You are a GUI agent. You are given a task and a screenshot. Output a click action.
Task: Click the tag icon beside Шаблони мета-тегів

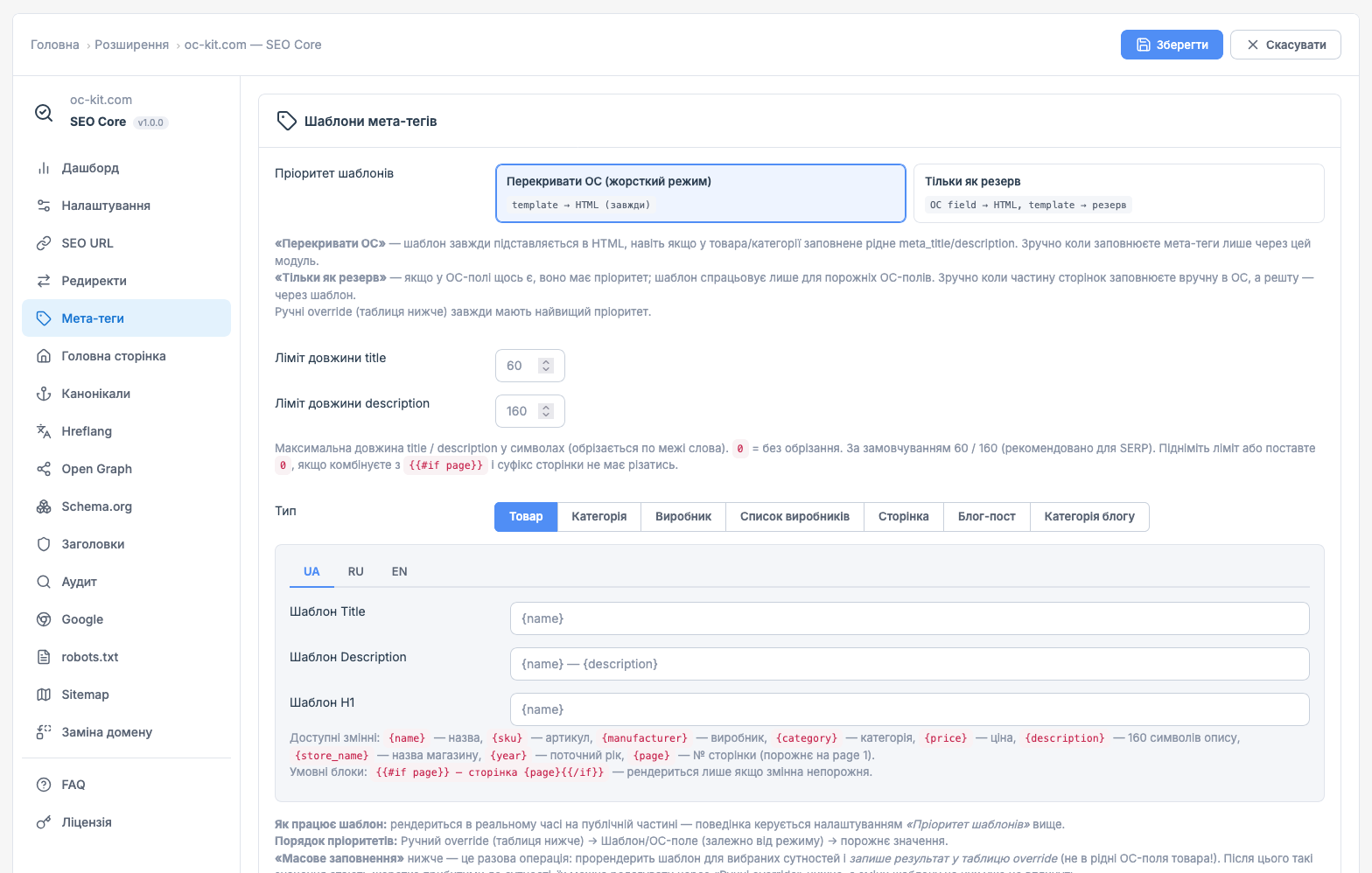(x=286, y=121)
